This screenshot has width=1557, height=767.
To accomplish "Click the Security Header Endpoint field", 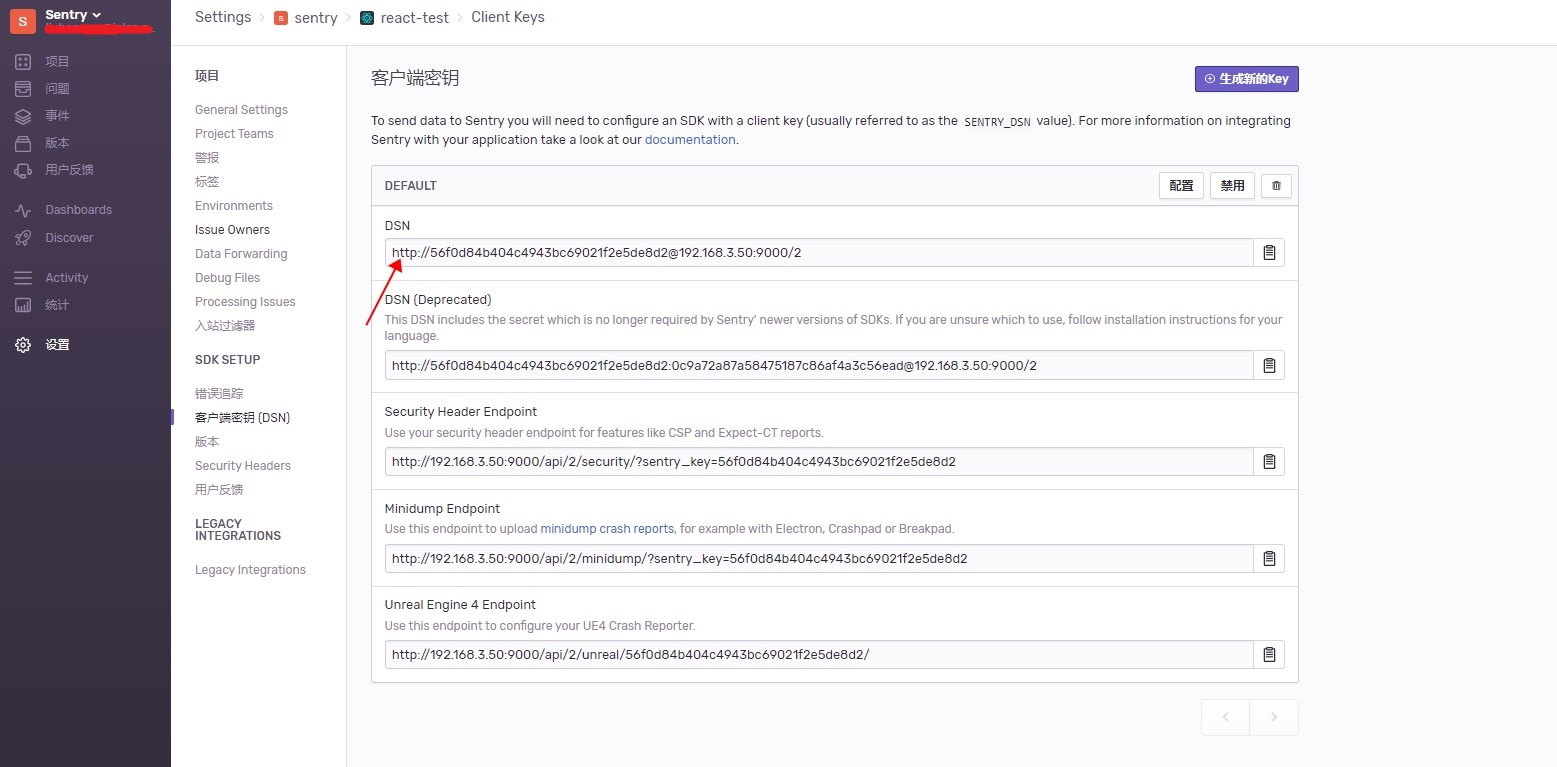I will point(819,462).
